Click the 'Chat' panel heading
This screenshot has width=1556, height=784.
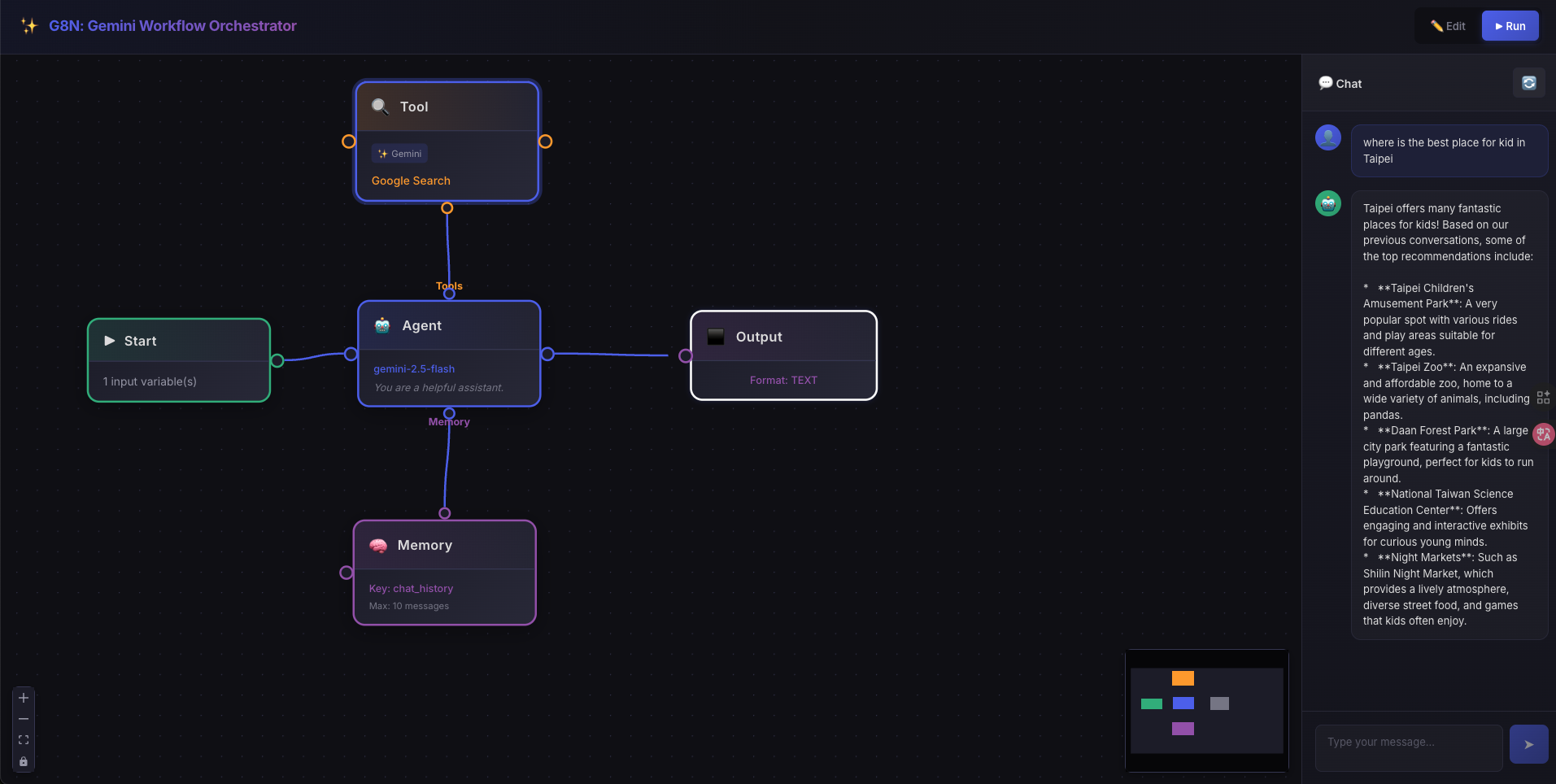pos(1349,84)
